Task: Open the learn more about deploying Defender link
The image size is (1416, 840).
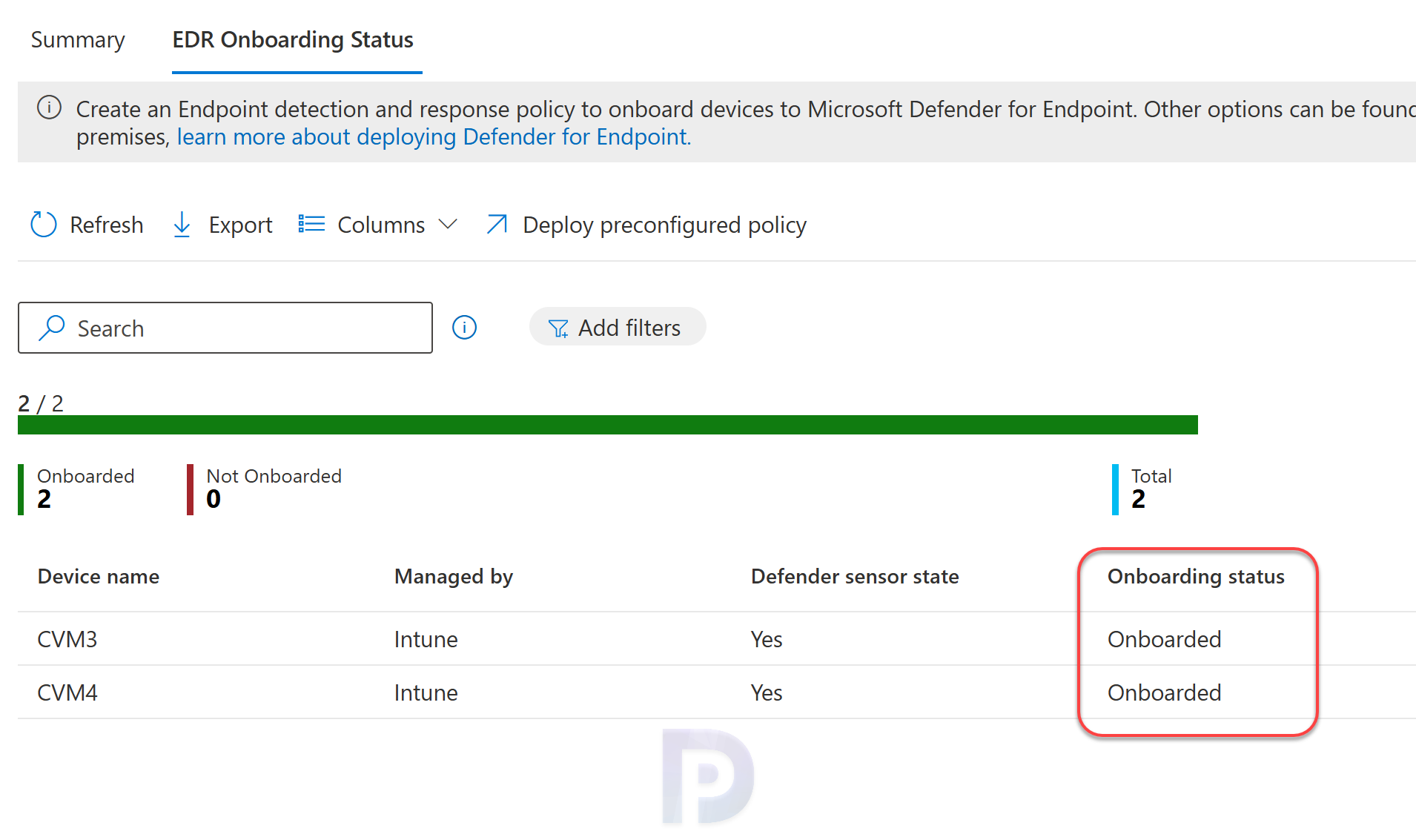Action: tap(434, 137)
